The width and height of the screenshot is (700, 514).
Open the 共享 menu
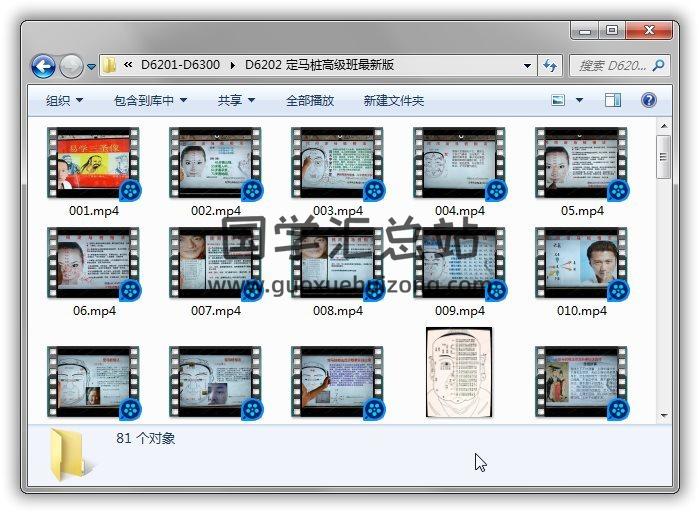pyautogui.click(x=236, y=100)
